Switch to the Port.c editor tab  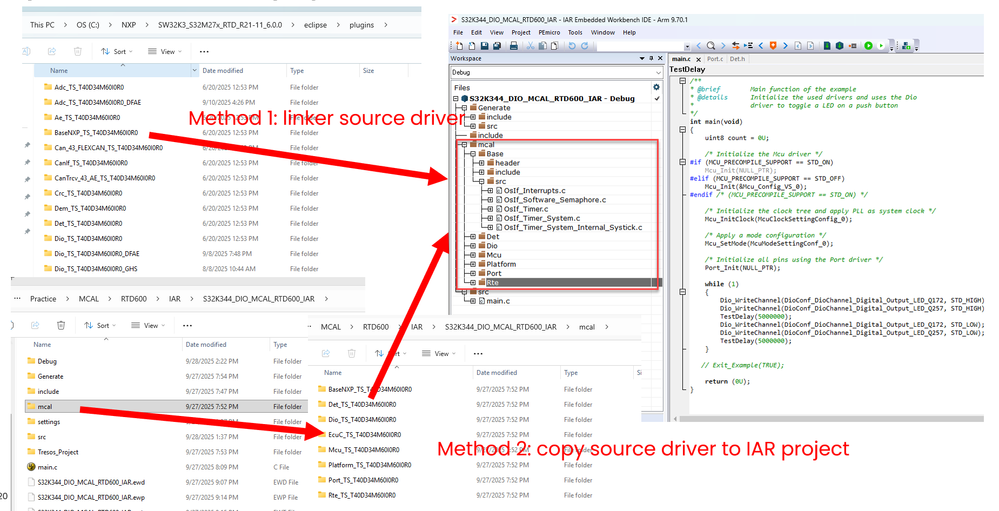pos(714,59)
